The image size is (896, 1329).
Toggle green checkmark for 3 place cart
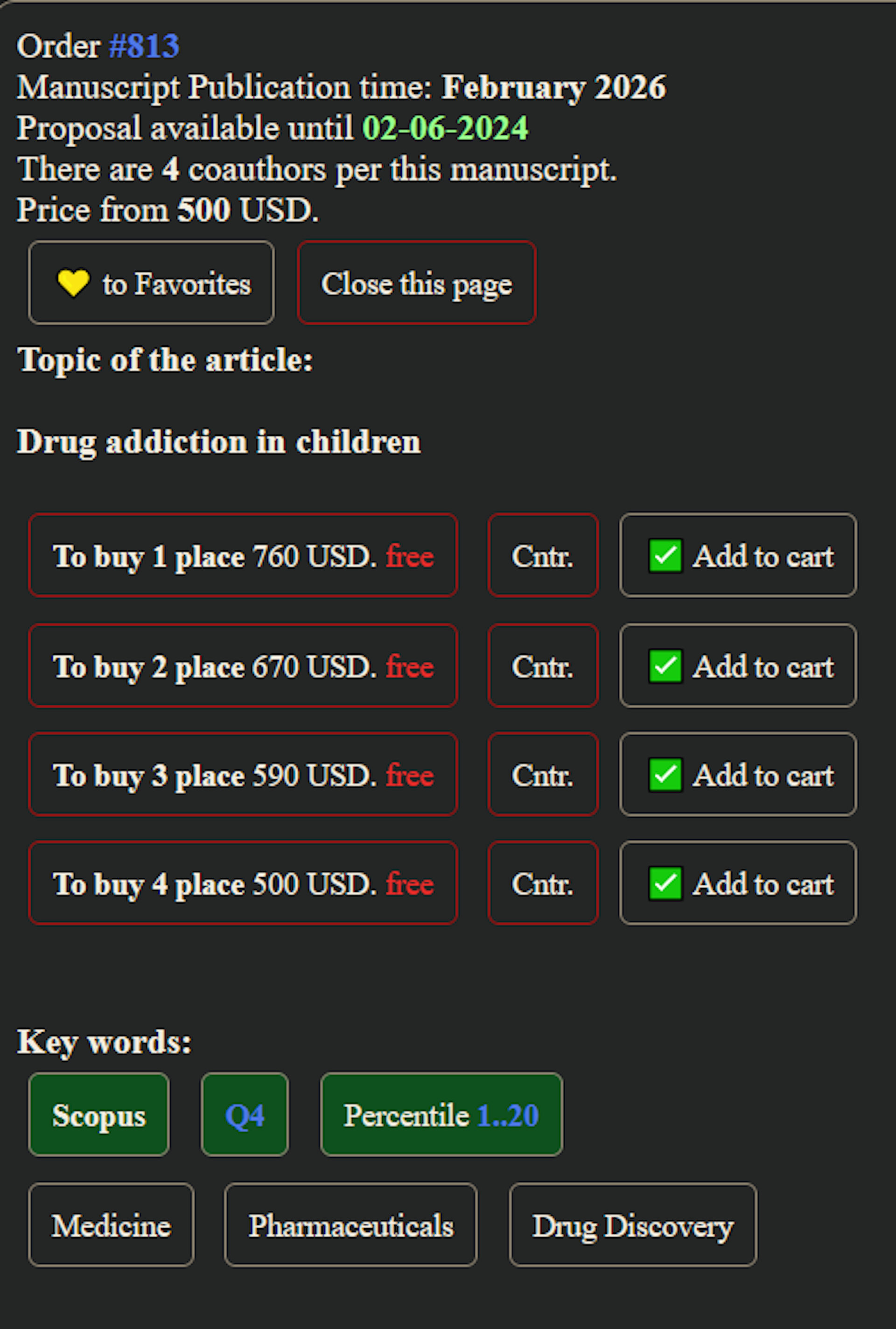coord(665,774)
